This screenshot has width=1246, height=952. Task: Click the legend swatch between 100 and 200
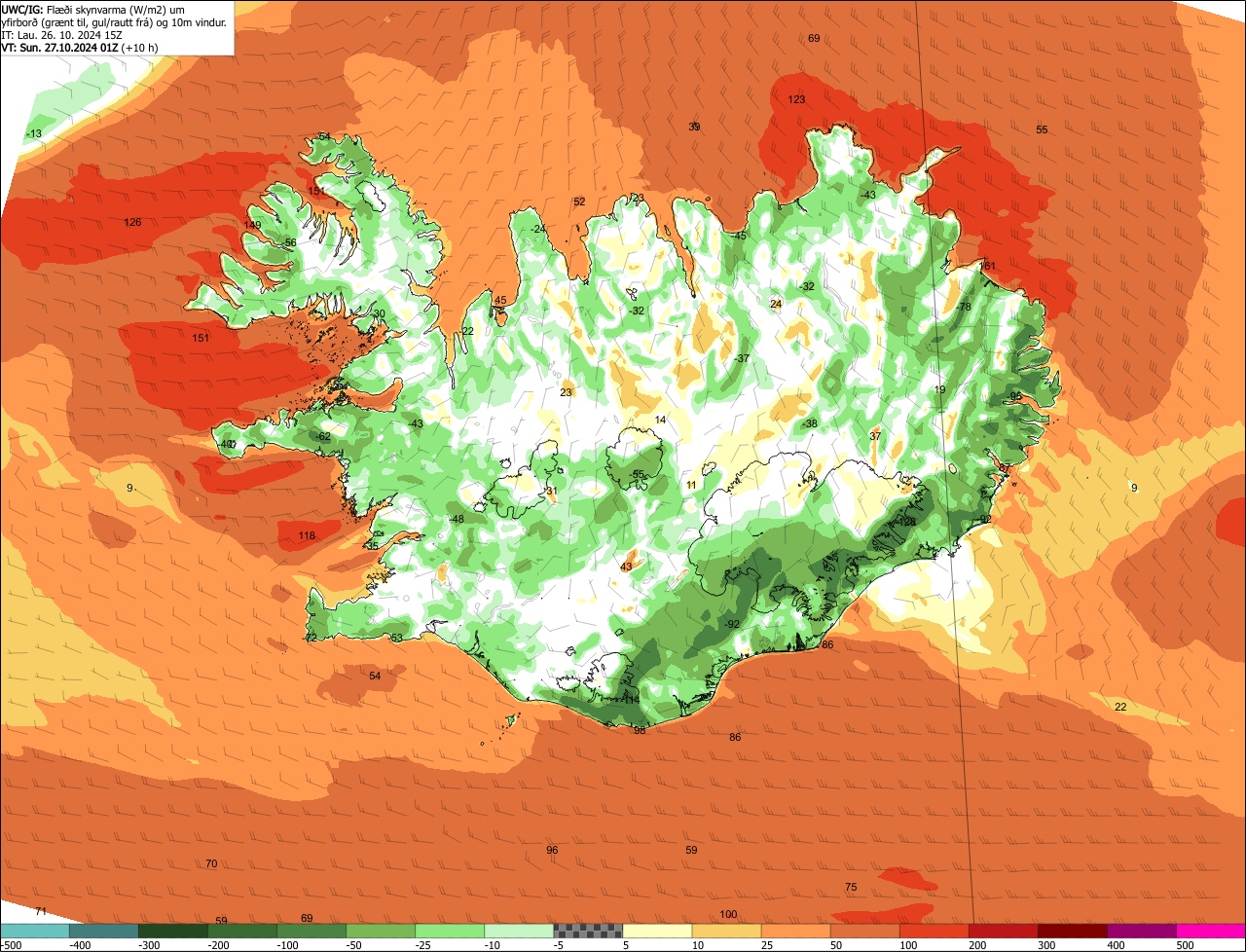click(934, 931)
